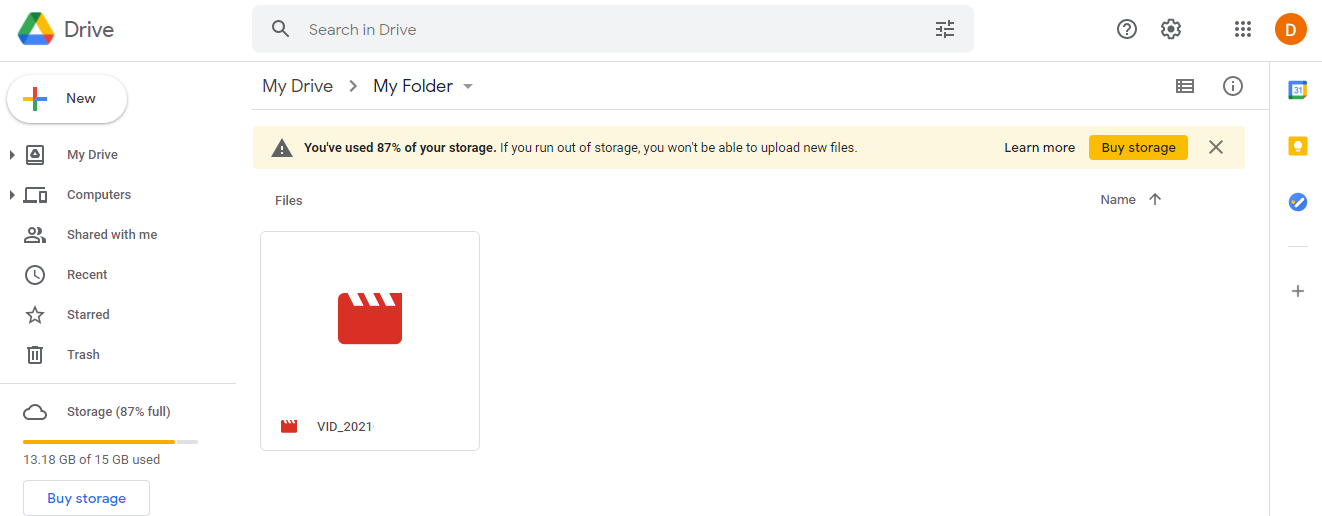
Task: Expand the My Drive tree
Action: tap(12, 155)
